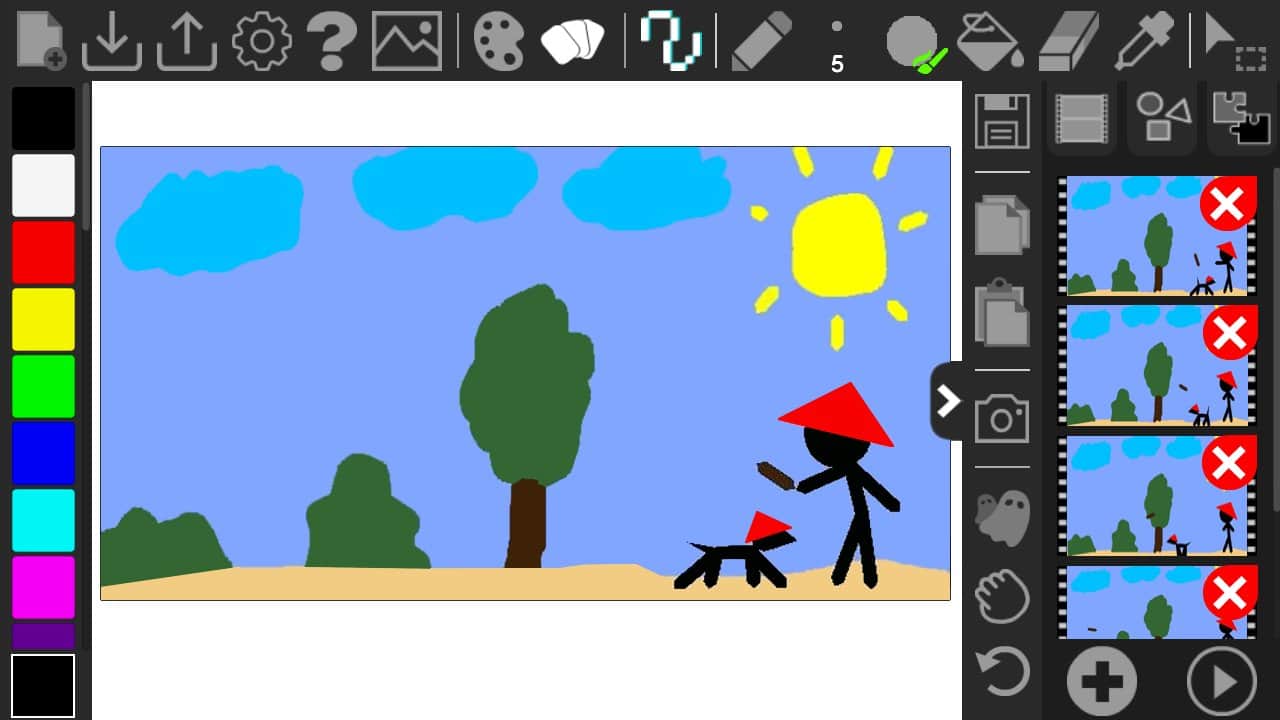Choose the red color swatch

click(x=43, y=252)
